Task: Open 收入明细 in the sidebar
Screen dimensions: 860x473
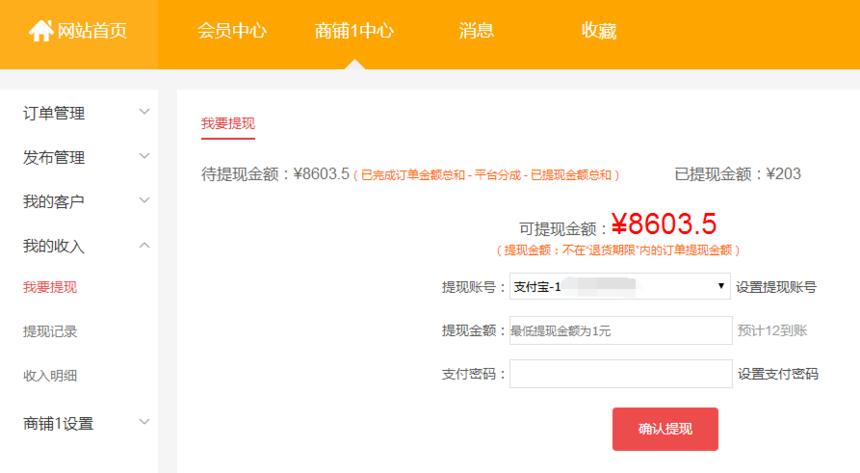Action: click(x=50, y=376)
